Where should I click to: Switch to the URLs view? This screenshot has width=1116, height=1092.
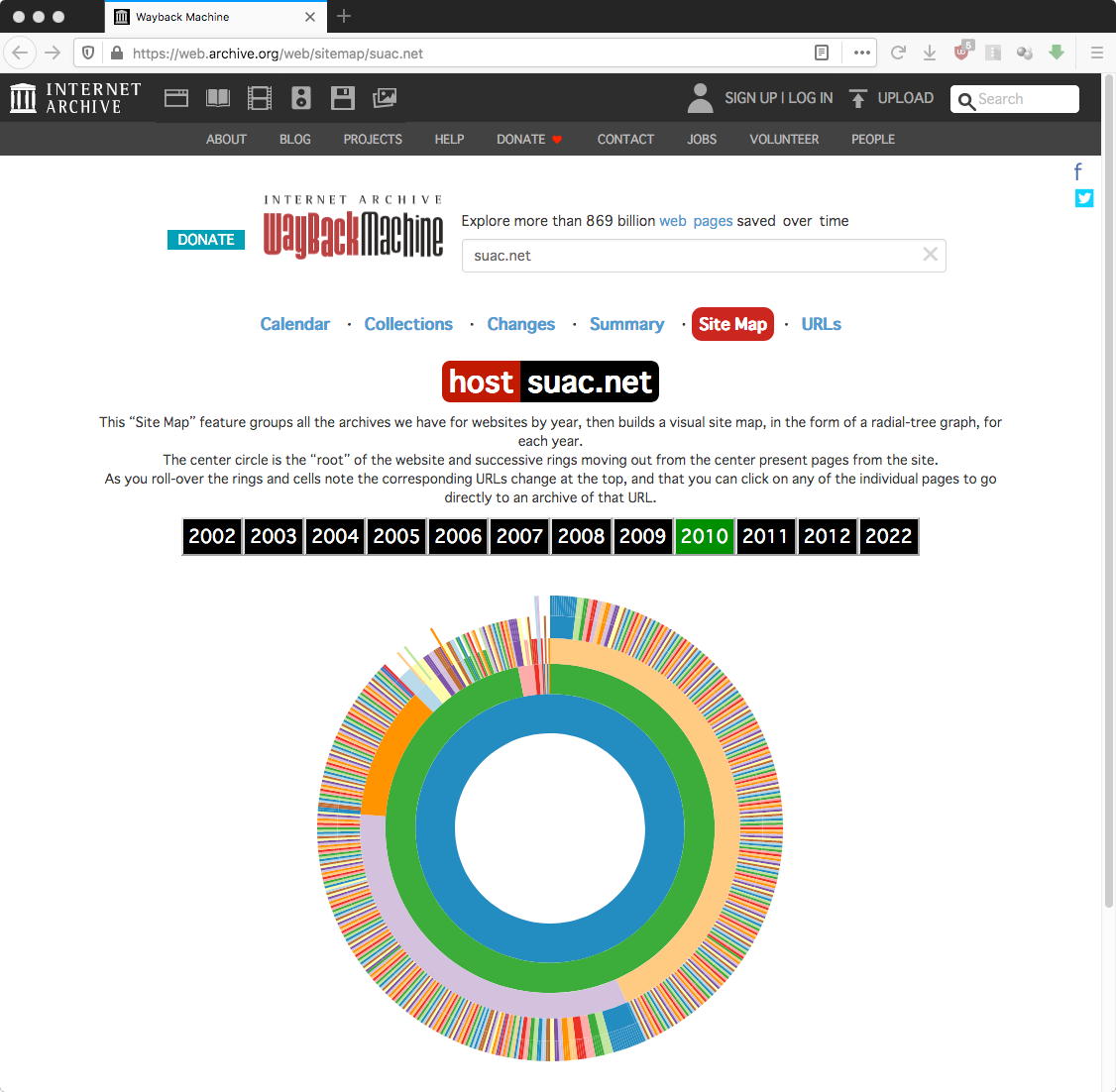[x=822, y=324]
